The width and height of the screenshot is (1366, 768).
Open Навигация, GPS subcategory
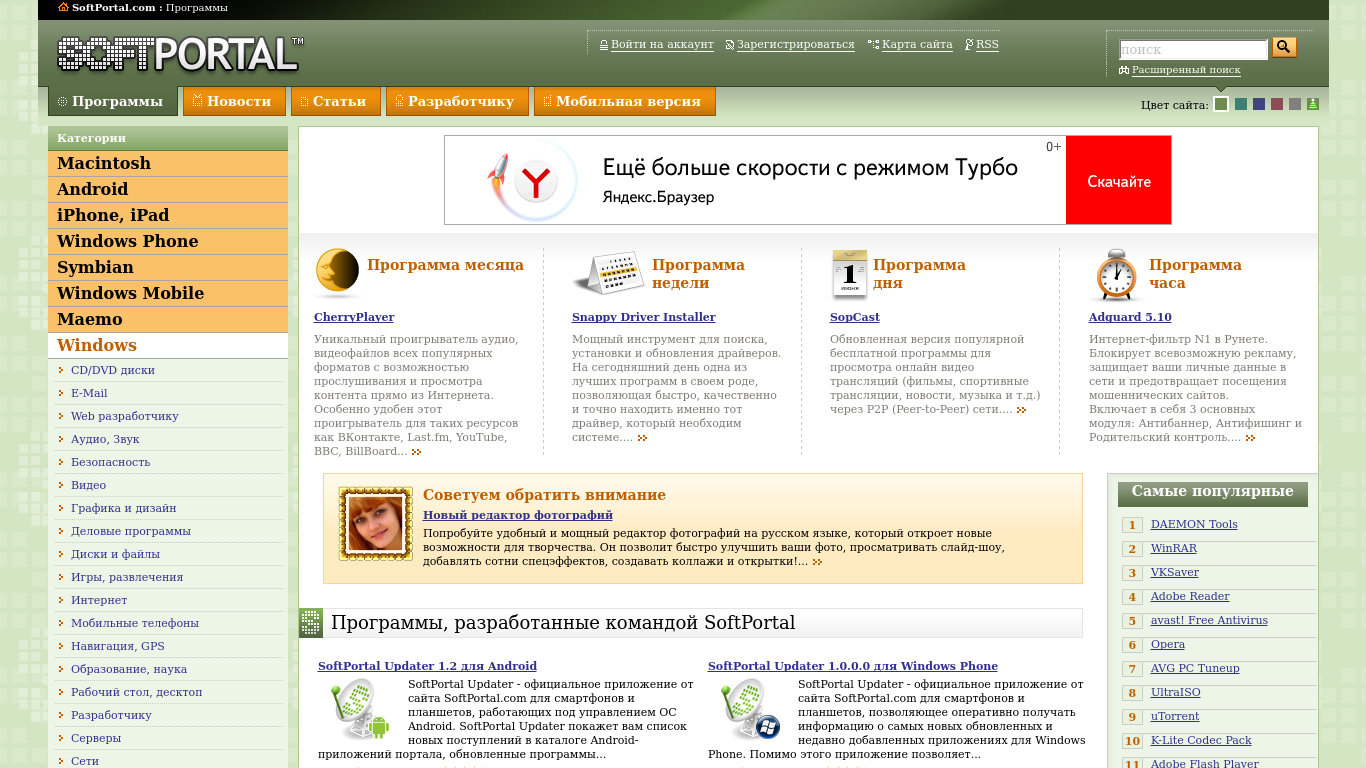(117, 646)
